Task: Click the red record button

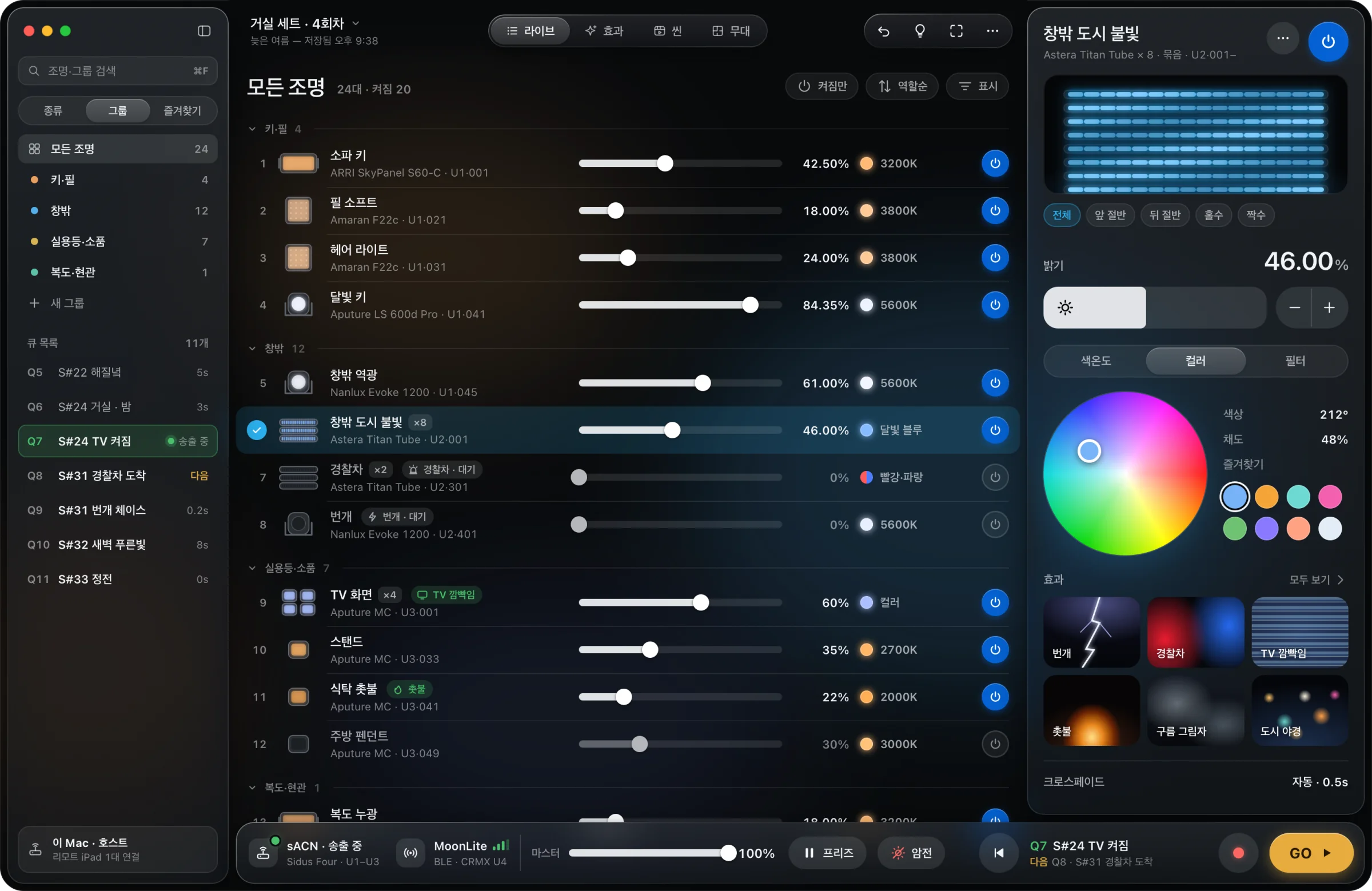Action: click(1238, 852)
